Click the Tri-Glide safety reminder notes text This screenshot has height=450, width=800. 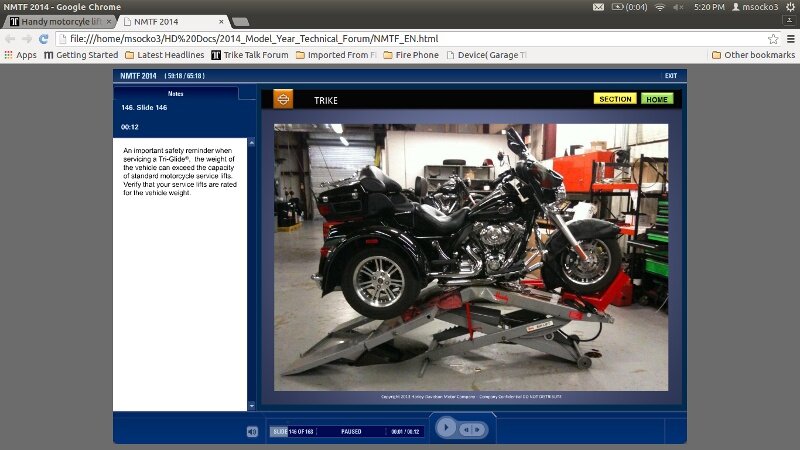tap(180, 171)
